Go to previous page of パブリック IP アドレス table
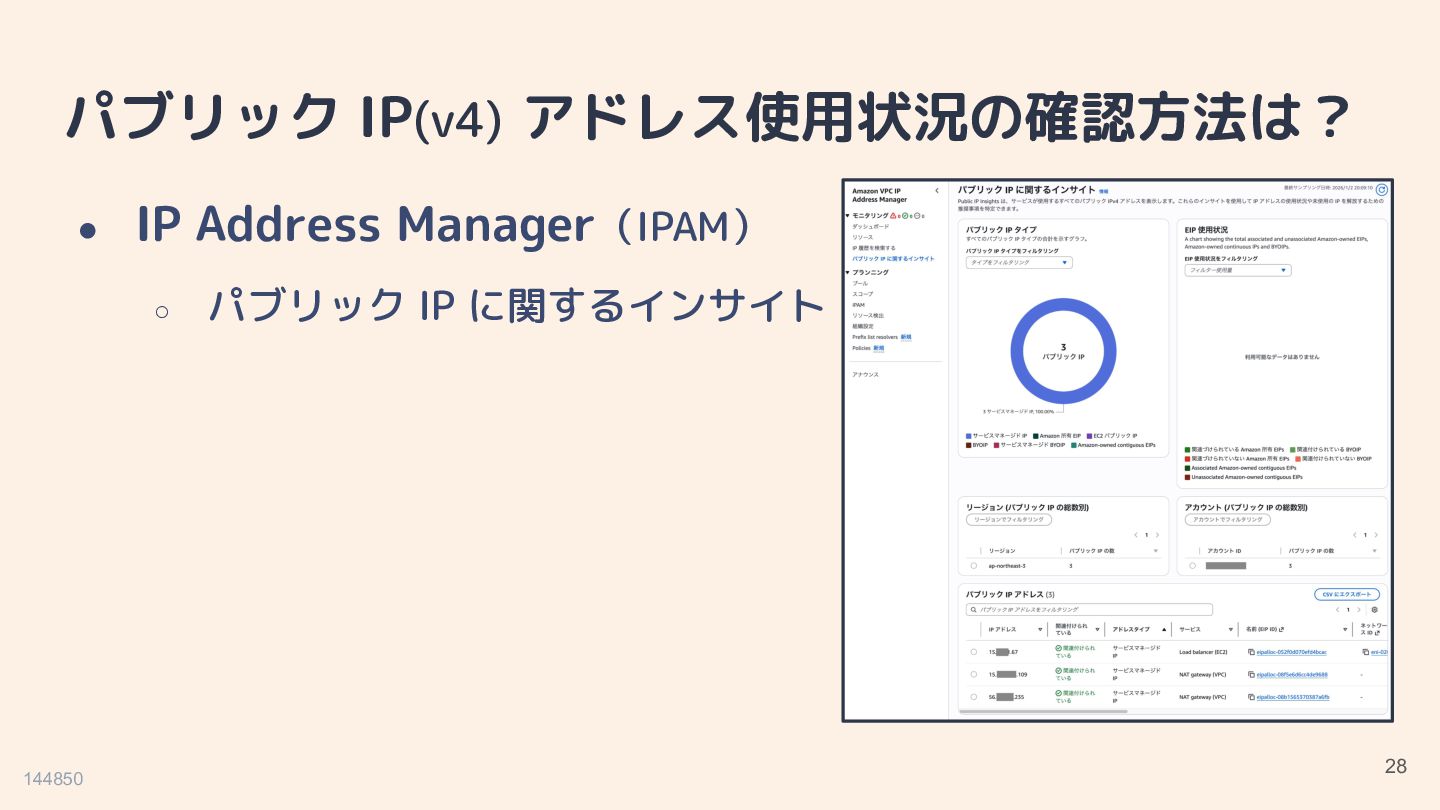Viewport: 1440px width, 810px height. click(1337, 609)
